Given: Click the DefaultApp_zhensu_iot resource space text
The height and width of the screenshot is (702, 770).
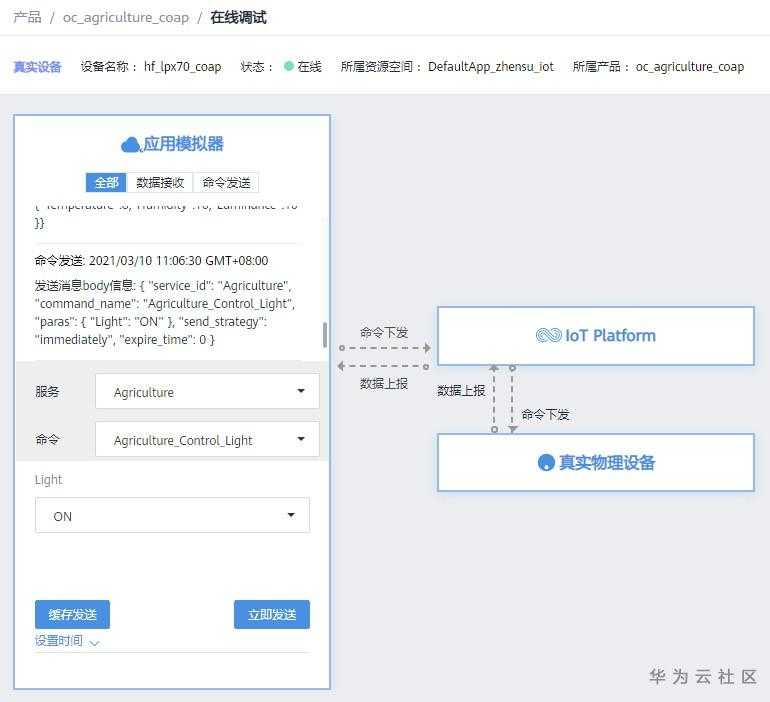Looking at the screenshot, I should [x=491, y=67].
